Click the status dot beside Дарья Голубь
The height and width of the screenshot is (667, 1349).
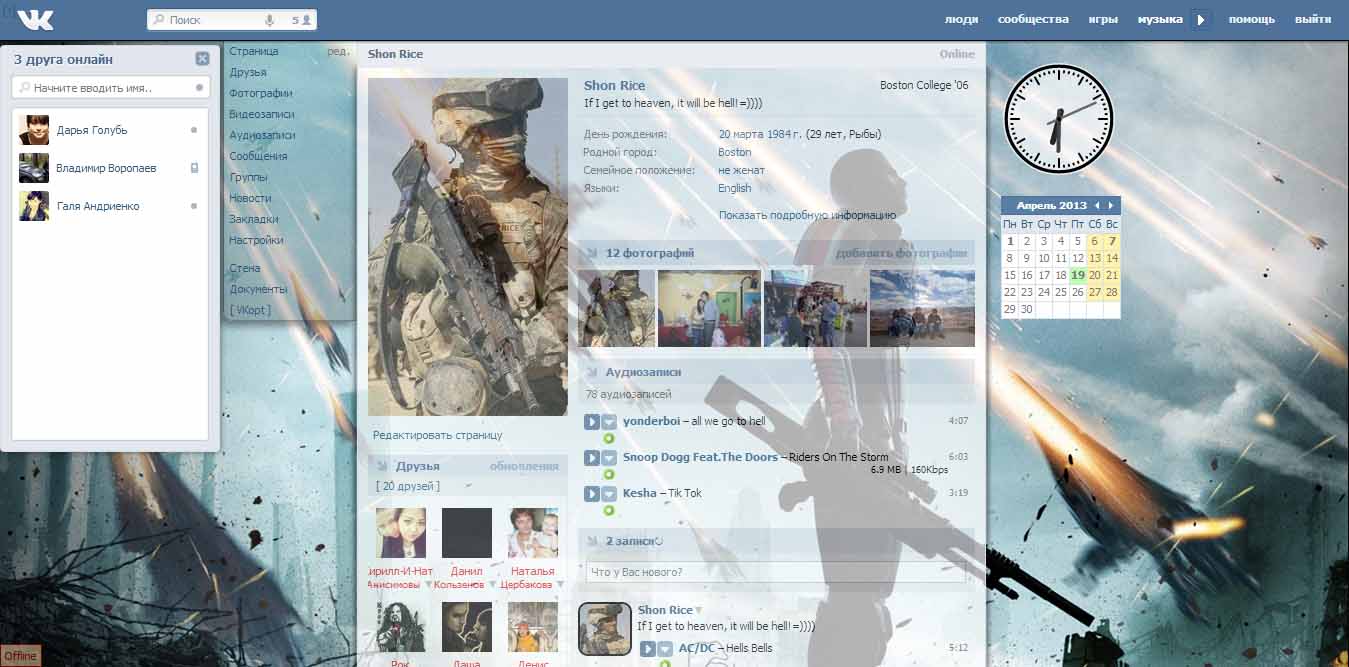194,130
